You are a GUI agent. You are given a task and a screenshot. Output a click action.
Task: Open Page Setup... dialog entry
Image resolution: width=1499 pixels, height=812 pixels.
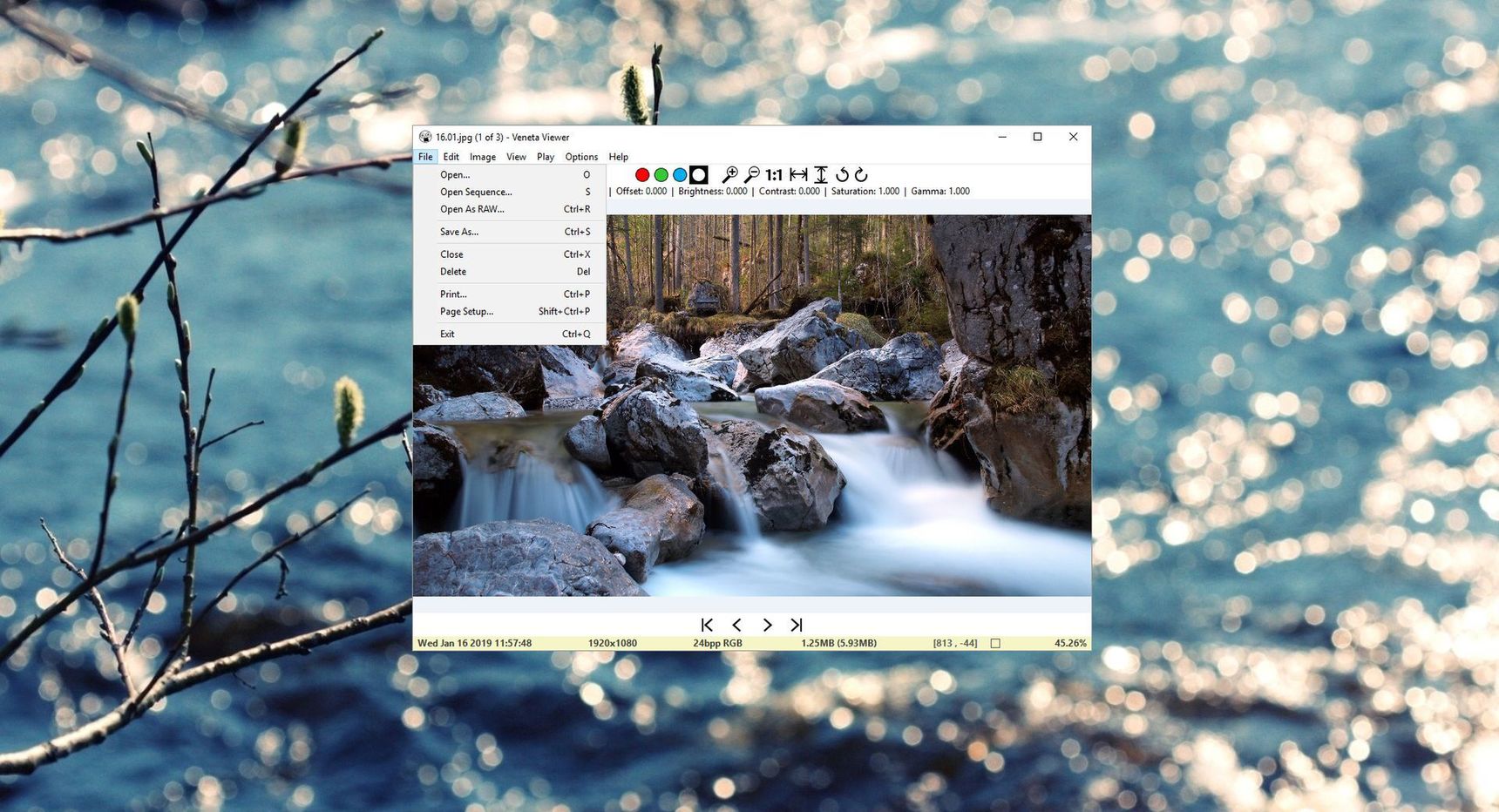(510, 312)
